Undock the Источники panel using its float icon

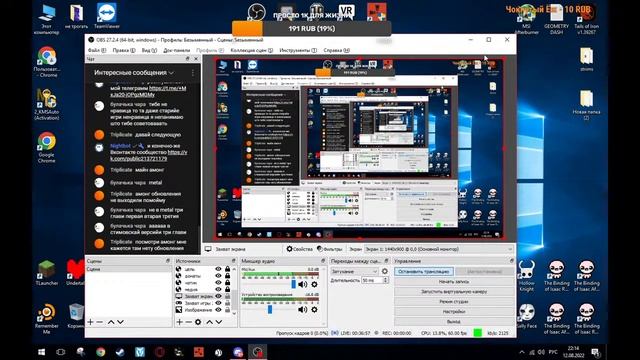click(233, 261)
